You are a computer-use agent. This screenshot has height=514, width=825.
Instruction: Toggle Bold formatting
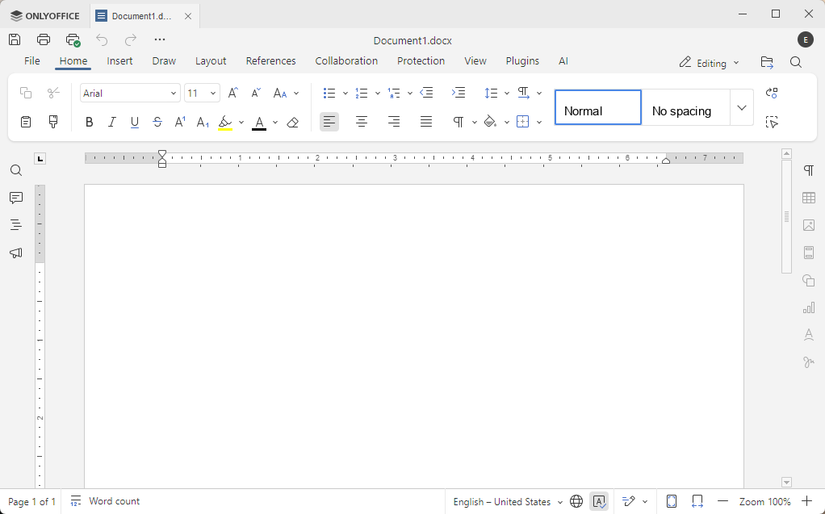(89, 122)
